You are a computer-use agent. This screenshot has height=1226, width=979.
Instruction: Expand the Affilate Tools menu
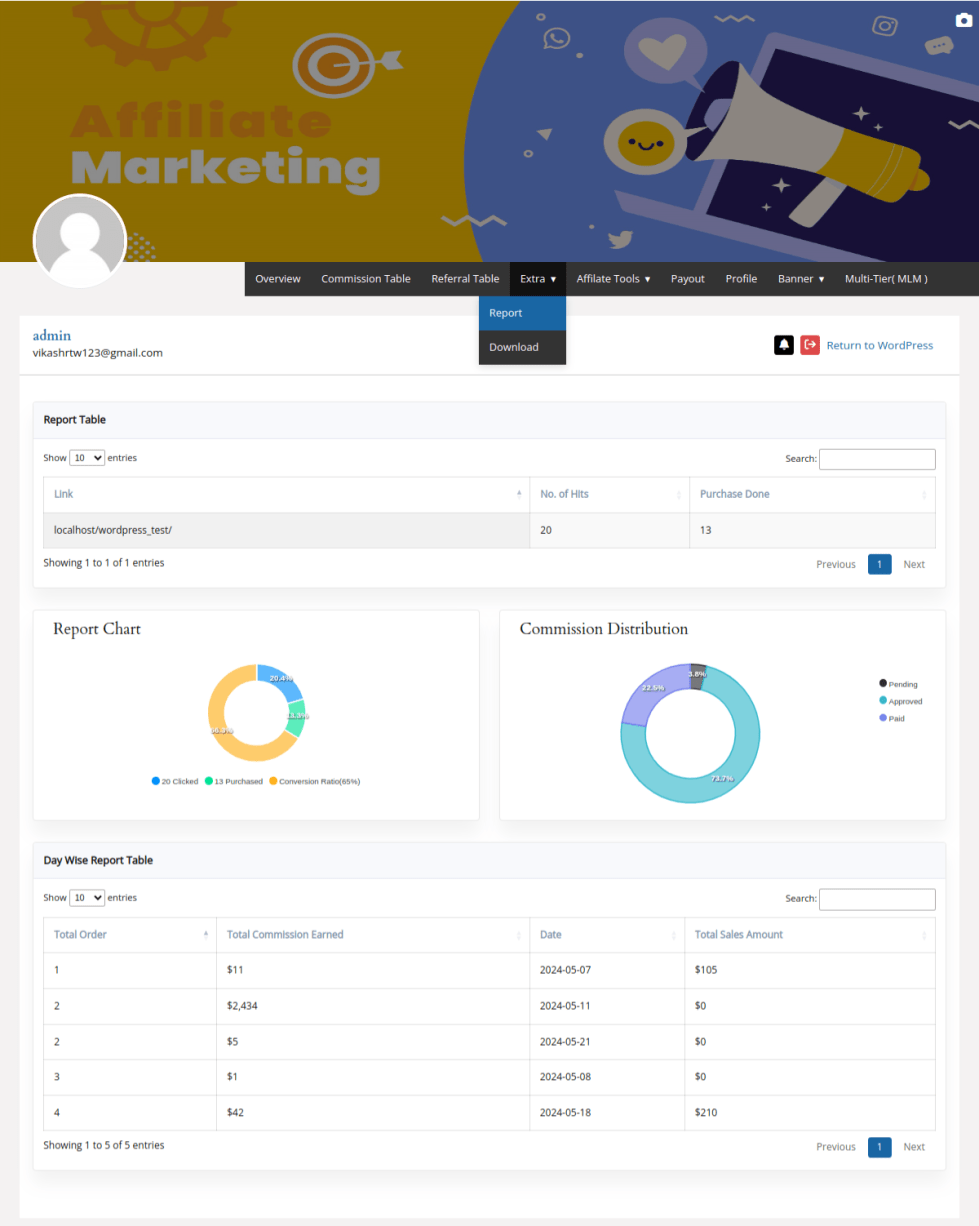pyautogui.click(x=613, y=279)
